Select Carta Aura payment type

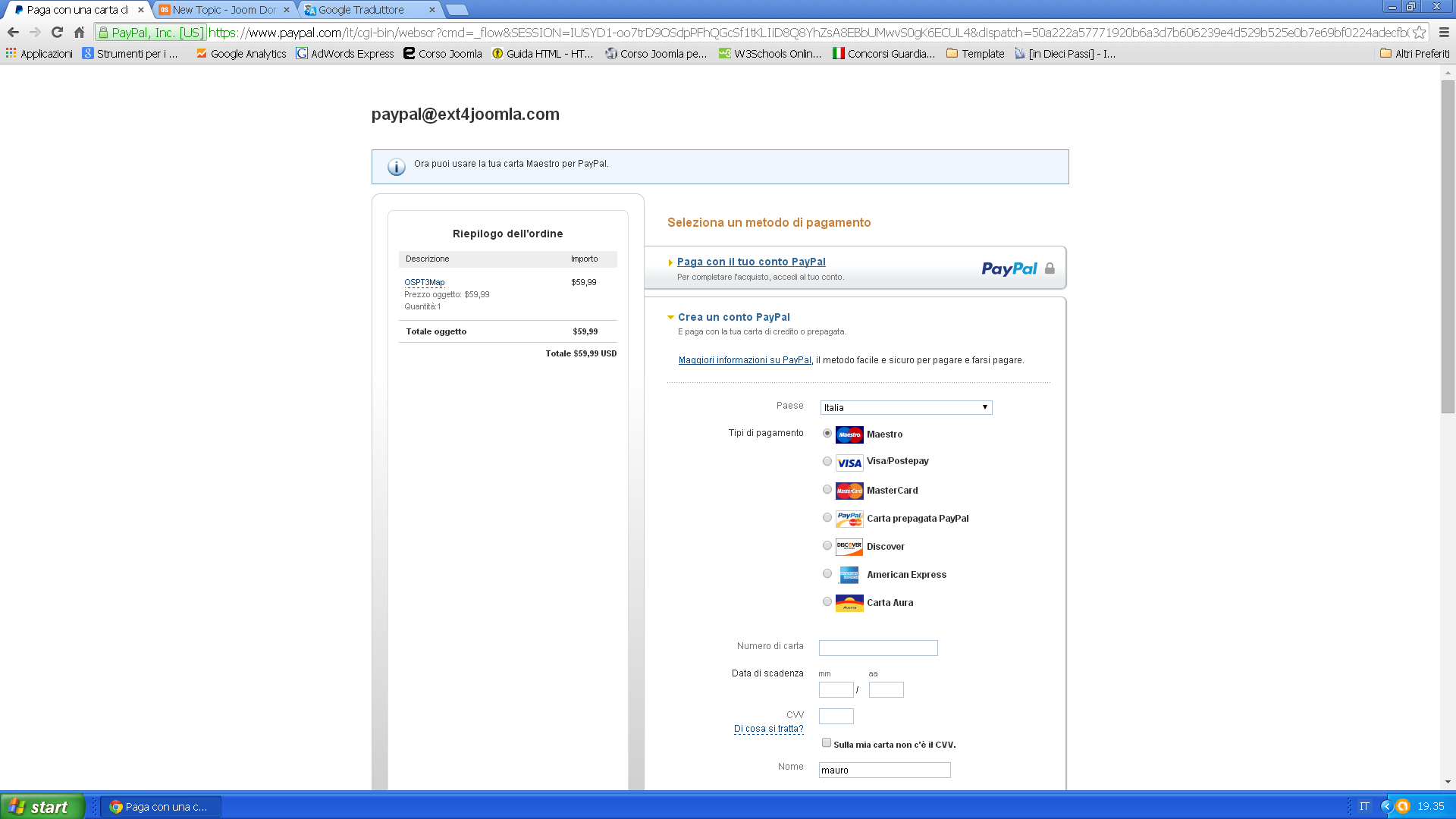tap(827, 601)
